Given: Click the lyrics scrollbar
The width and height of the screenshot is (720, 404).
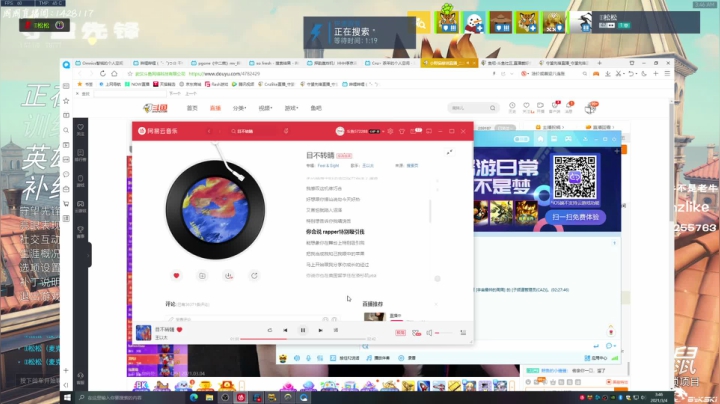Looking at the screenshot, I should click(x=430, y=211).
